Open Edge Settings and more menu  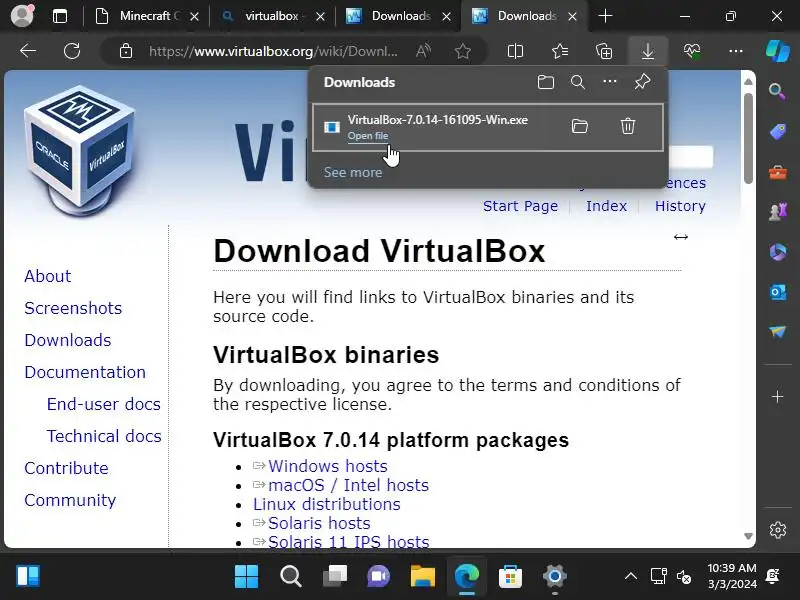point(736,51)
